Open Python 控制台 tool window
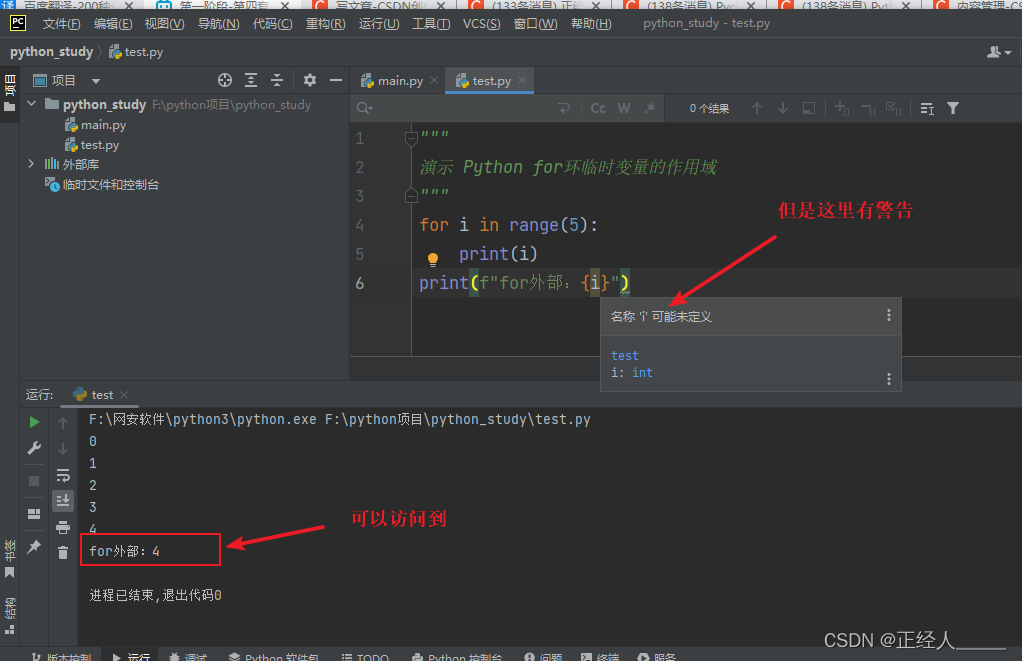 point(458,656)
